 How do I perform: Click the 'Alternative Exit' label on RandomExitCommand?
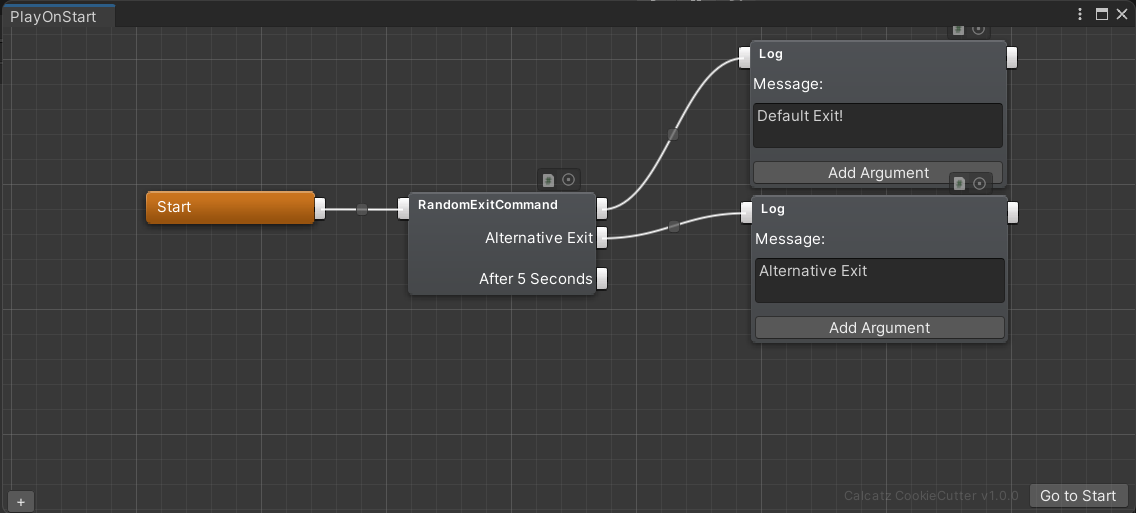click(539, 238)
